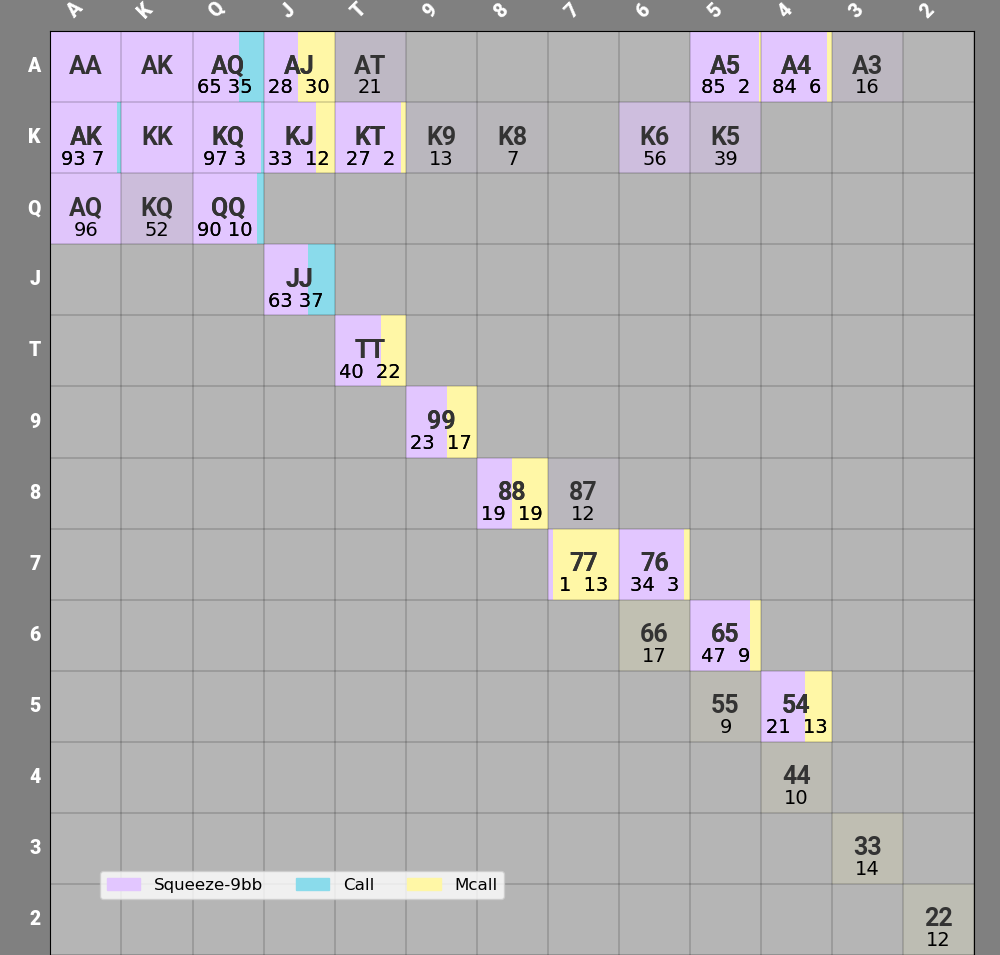
Task: Select the 54 hand cell
Action: (x=796, y=706)
